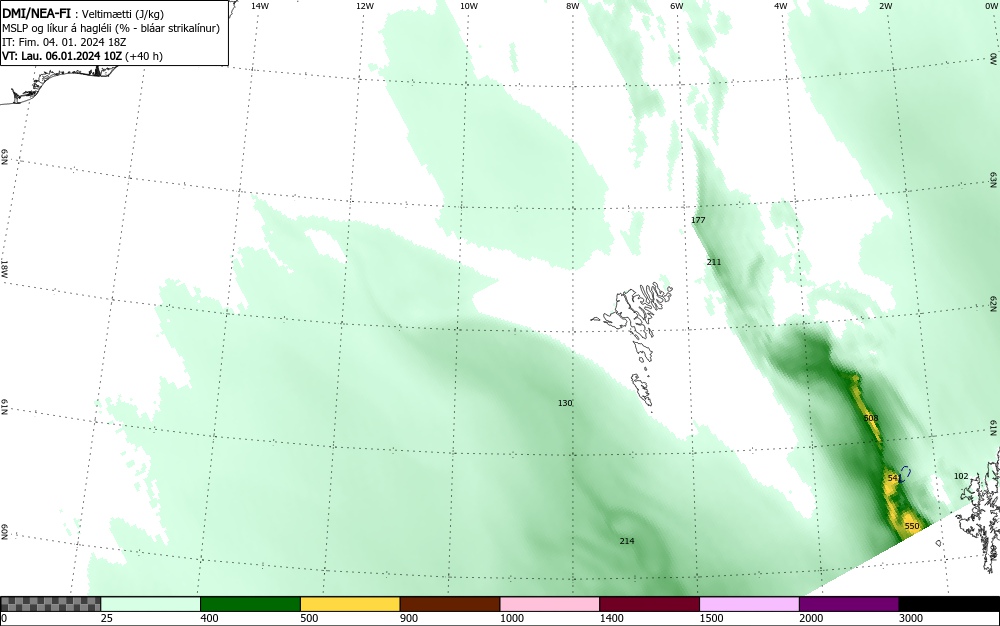Select the 214 CAPE value on the map
The image size is (1000, 626).
pos(627,541)
